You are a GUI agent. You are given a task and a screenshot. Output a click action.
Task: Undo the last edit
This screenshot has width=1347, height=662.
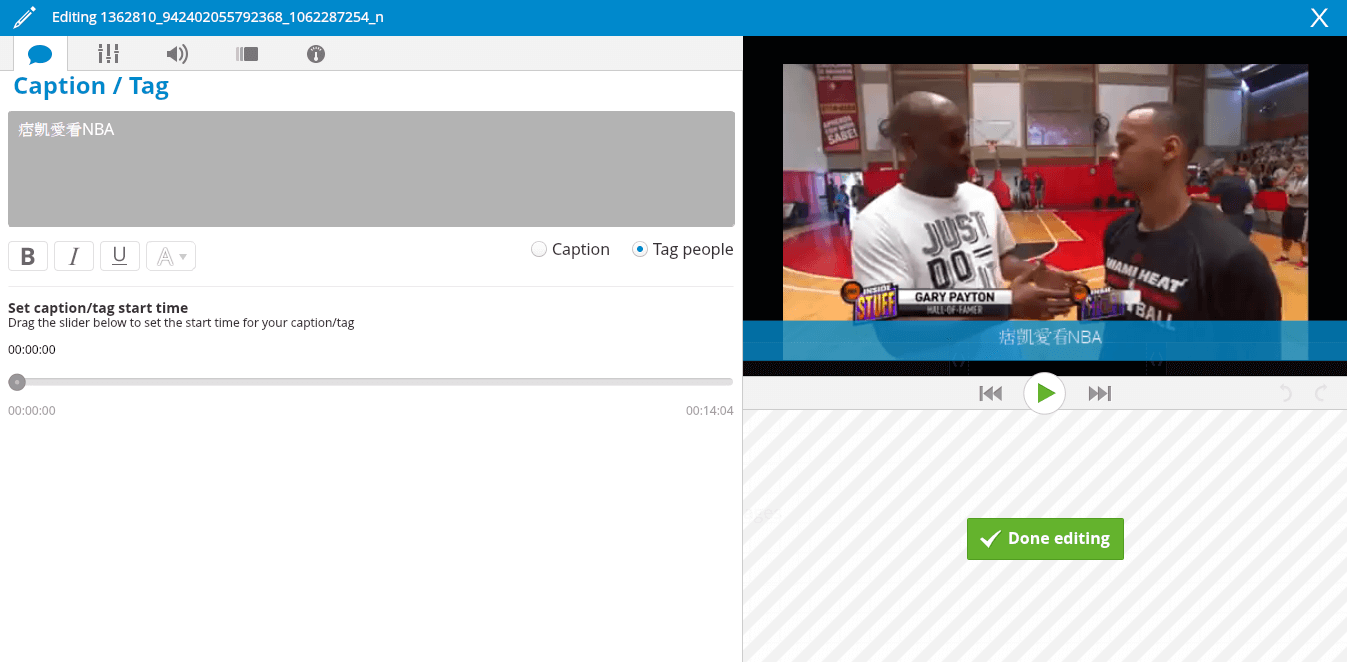point(1286,393)
